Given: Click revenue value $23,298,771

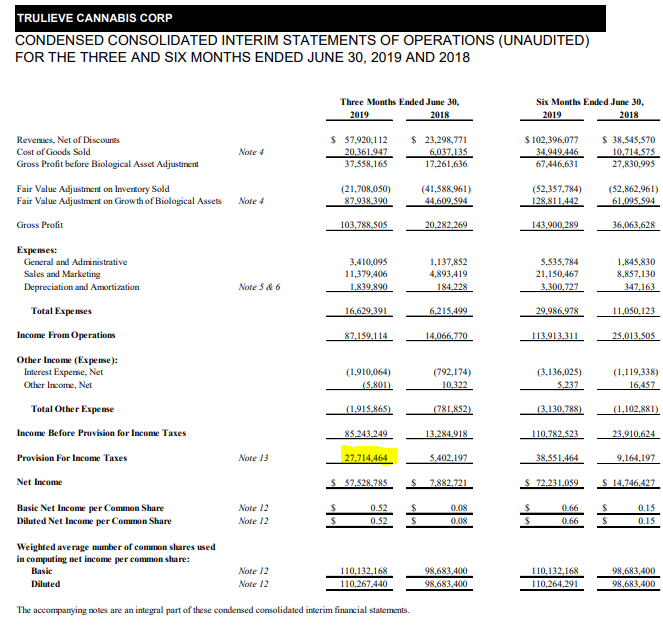Looking at the screenshot, I should pyautogui.click(x=439, y=140).
